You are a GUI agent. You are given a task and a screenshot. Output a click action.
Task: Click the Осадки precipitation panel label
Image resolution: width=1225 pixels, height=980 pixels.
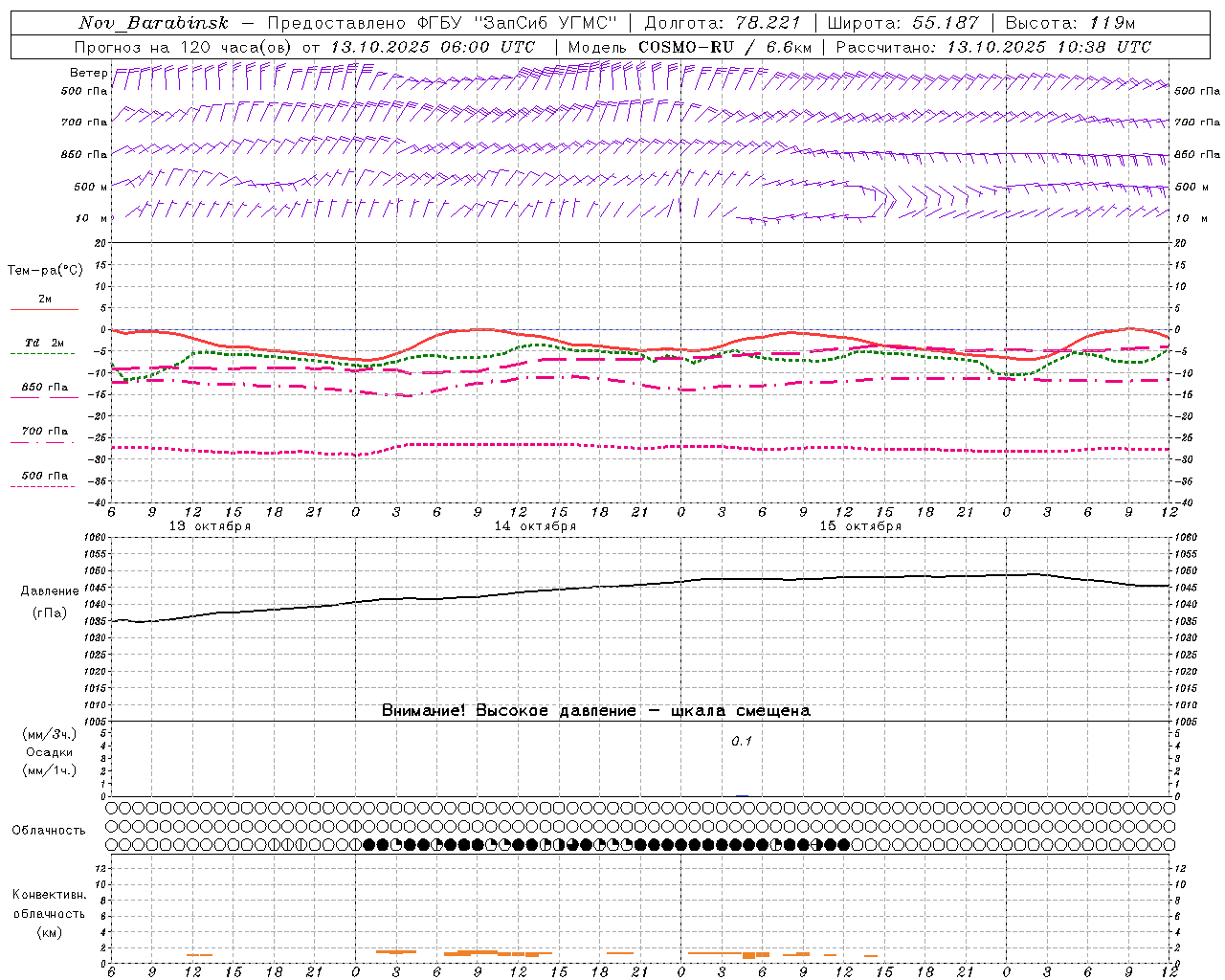click(50, 752)
